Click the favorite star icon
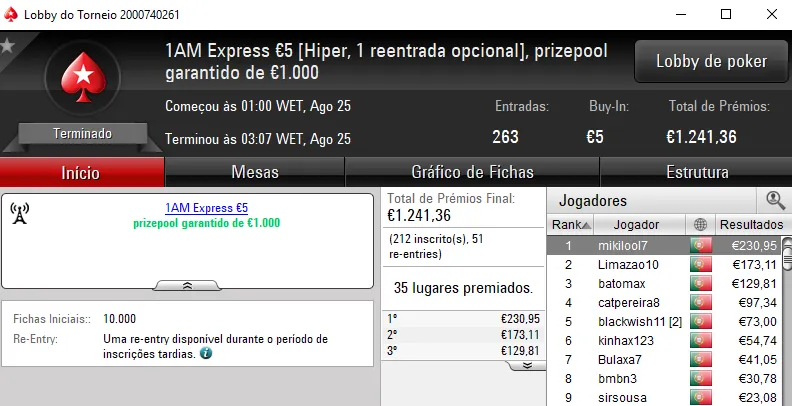Screen dimensions: 792x406 point(7,45)
